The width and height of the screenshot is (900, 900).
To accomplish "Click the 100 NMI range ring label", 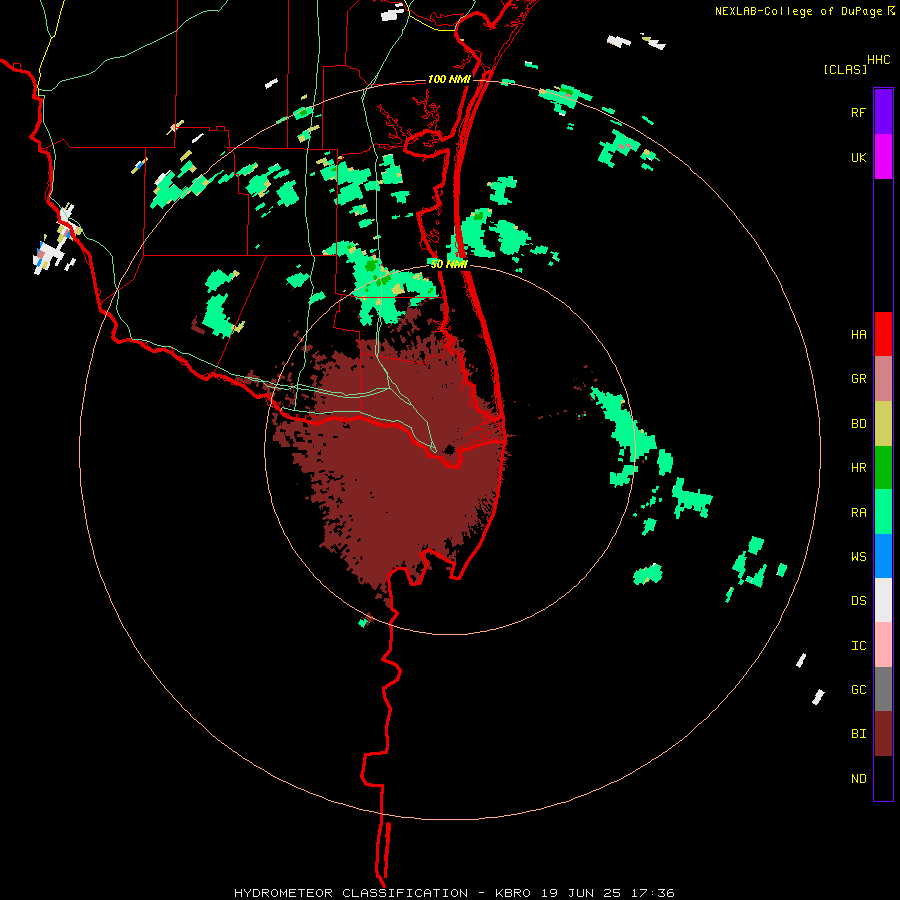I will (449, 79).
